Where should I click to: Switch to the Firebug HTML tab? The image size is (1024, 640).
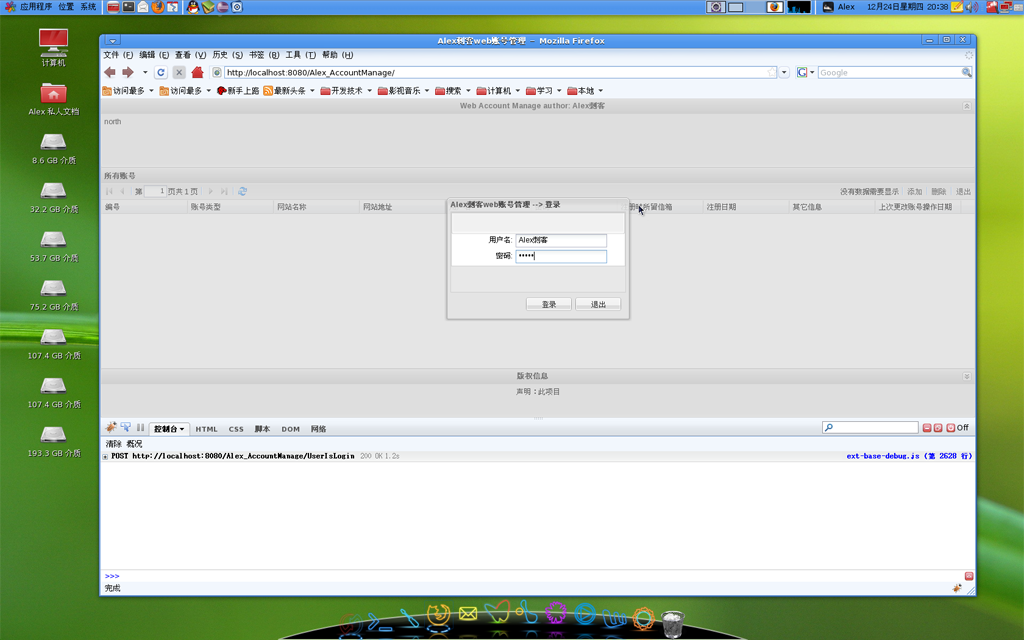tap(206, 429)
